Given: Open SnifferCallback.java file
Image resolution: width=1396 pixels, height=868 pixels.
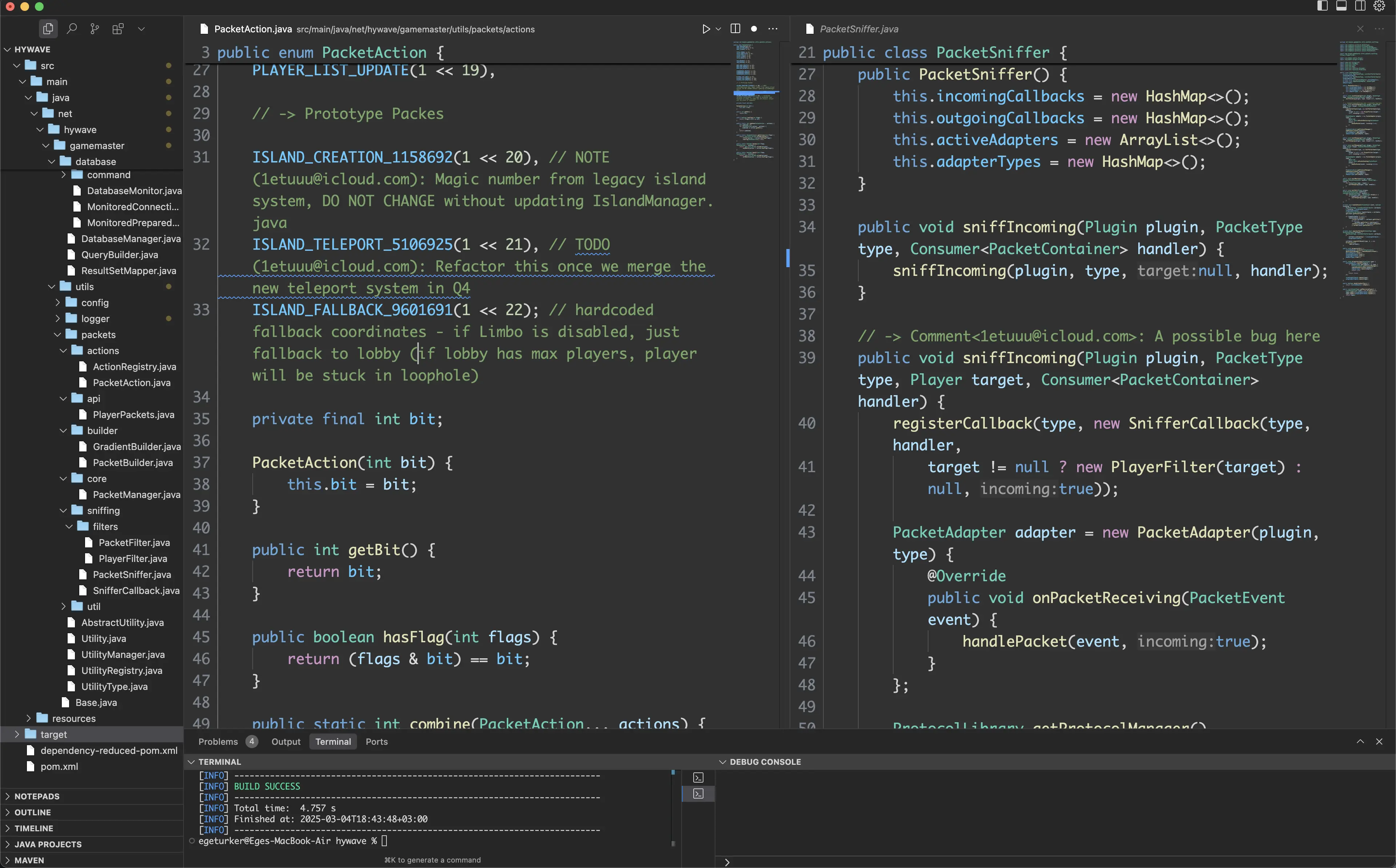Looking at the screenshot, I should pos(92,590).
